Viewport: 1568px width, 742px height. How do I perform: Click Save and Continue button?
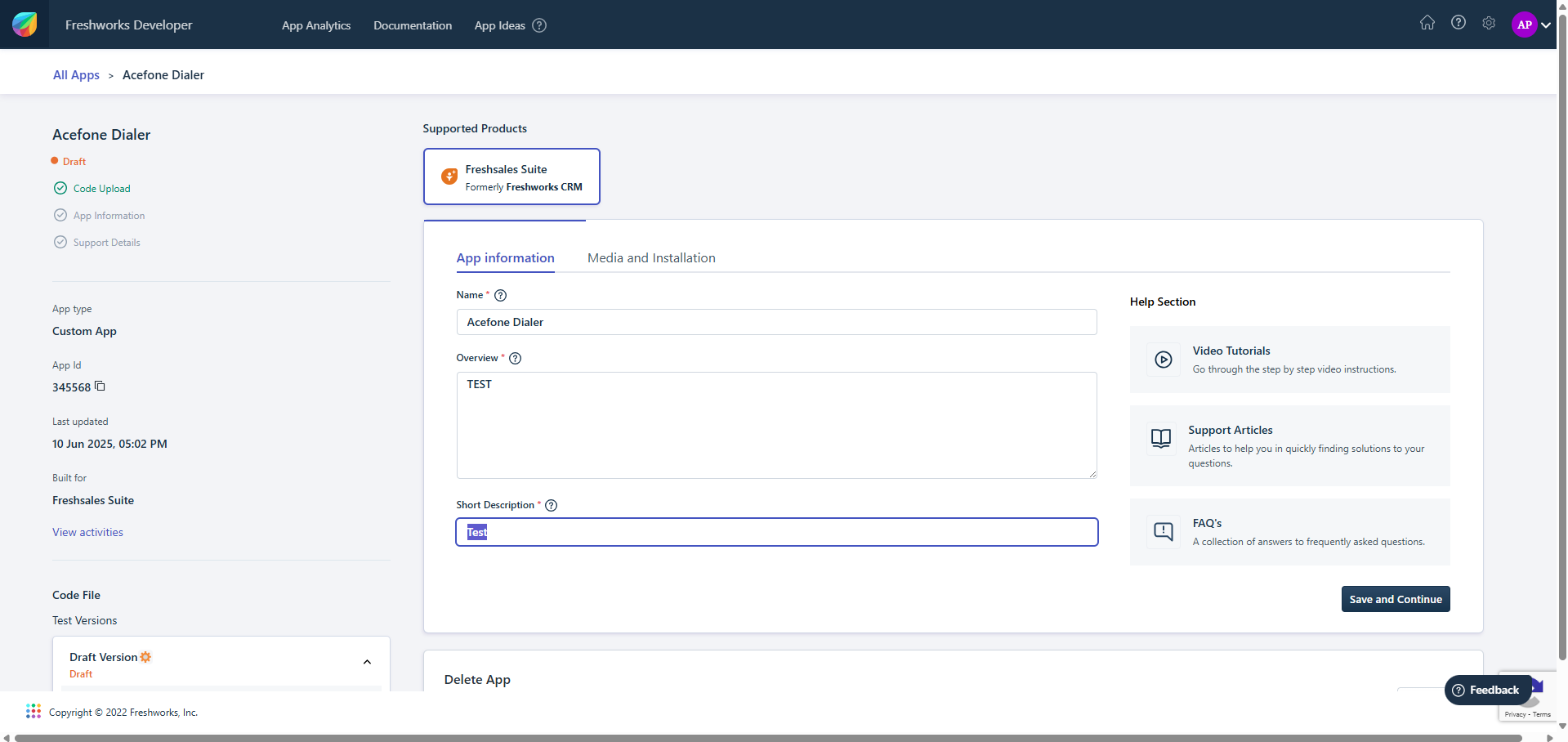coord(1396,599)
